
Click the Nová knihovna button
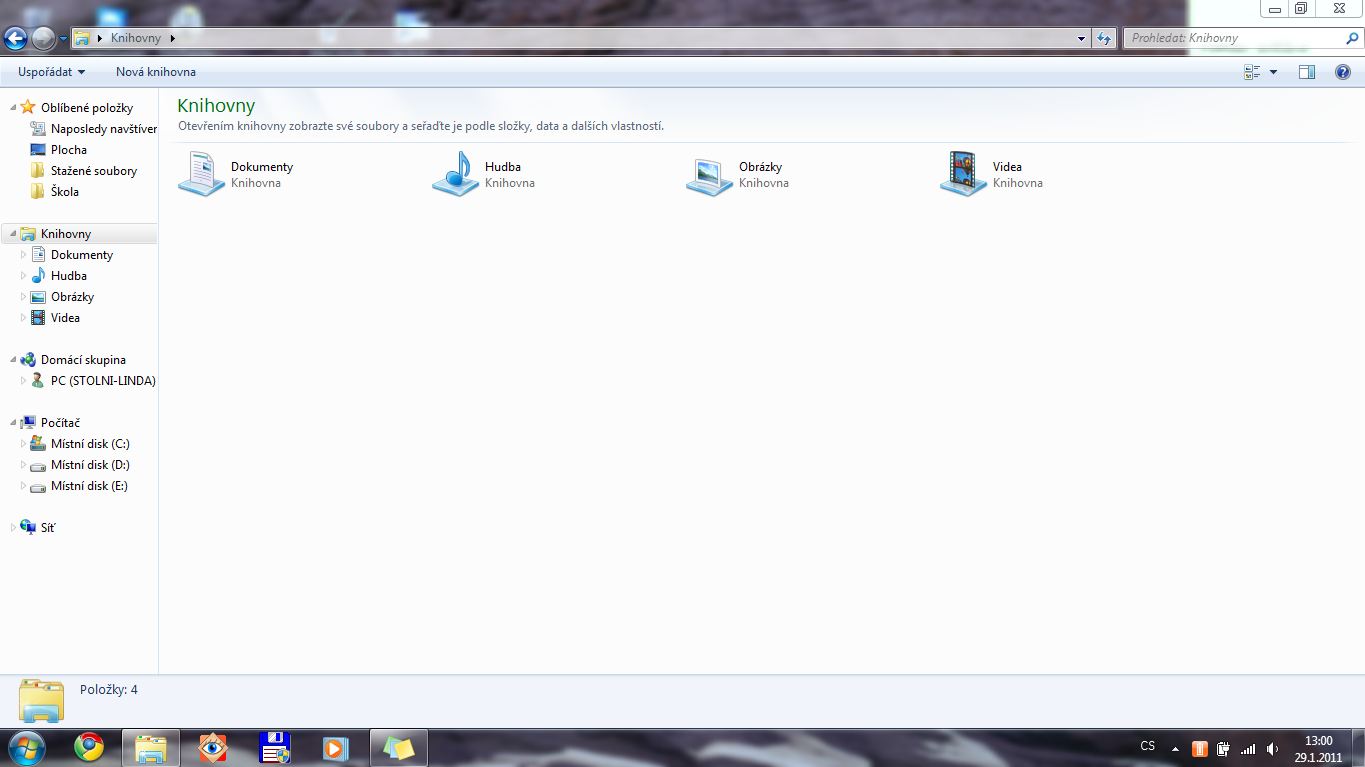(156, 72)
